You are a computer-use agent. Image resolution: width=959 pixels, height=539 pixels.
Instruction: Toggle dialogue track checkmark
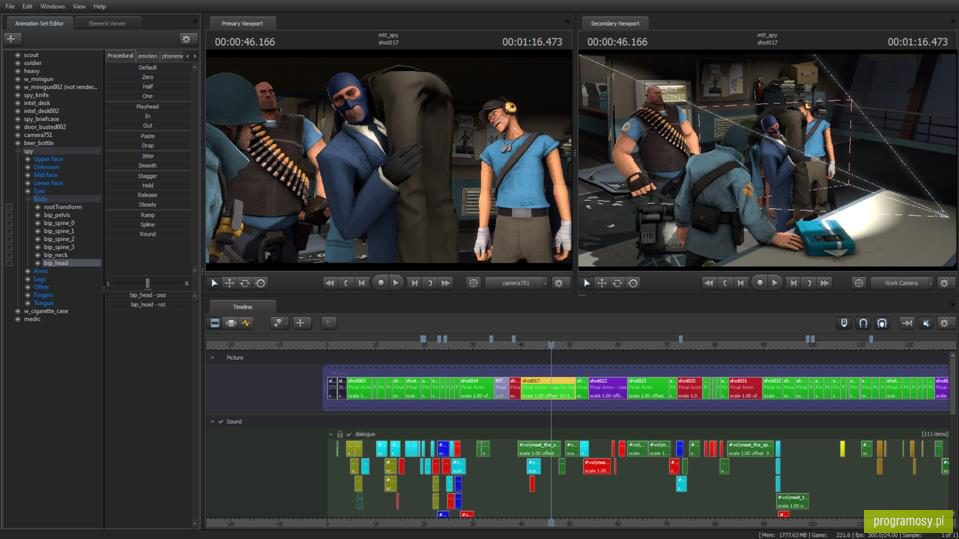(x=349, y=434)
